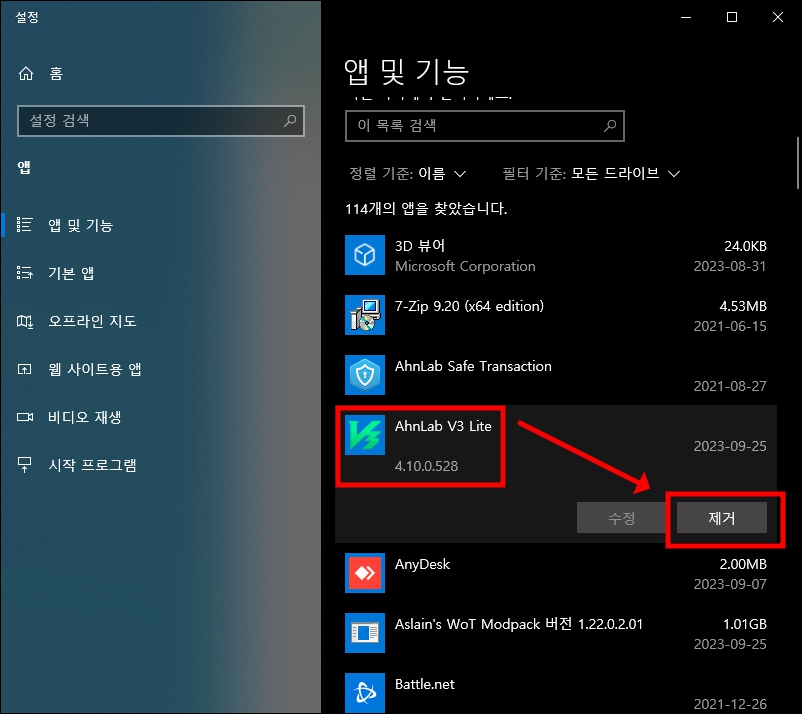The height and width of the screenshot is (714, 802).
Task: Maximize the 설정 window
Action: click(x=732, y=17)
